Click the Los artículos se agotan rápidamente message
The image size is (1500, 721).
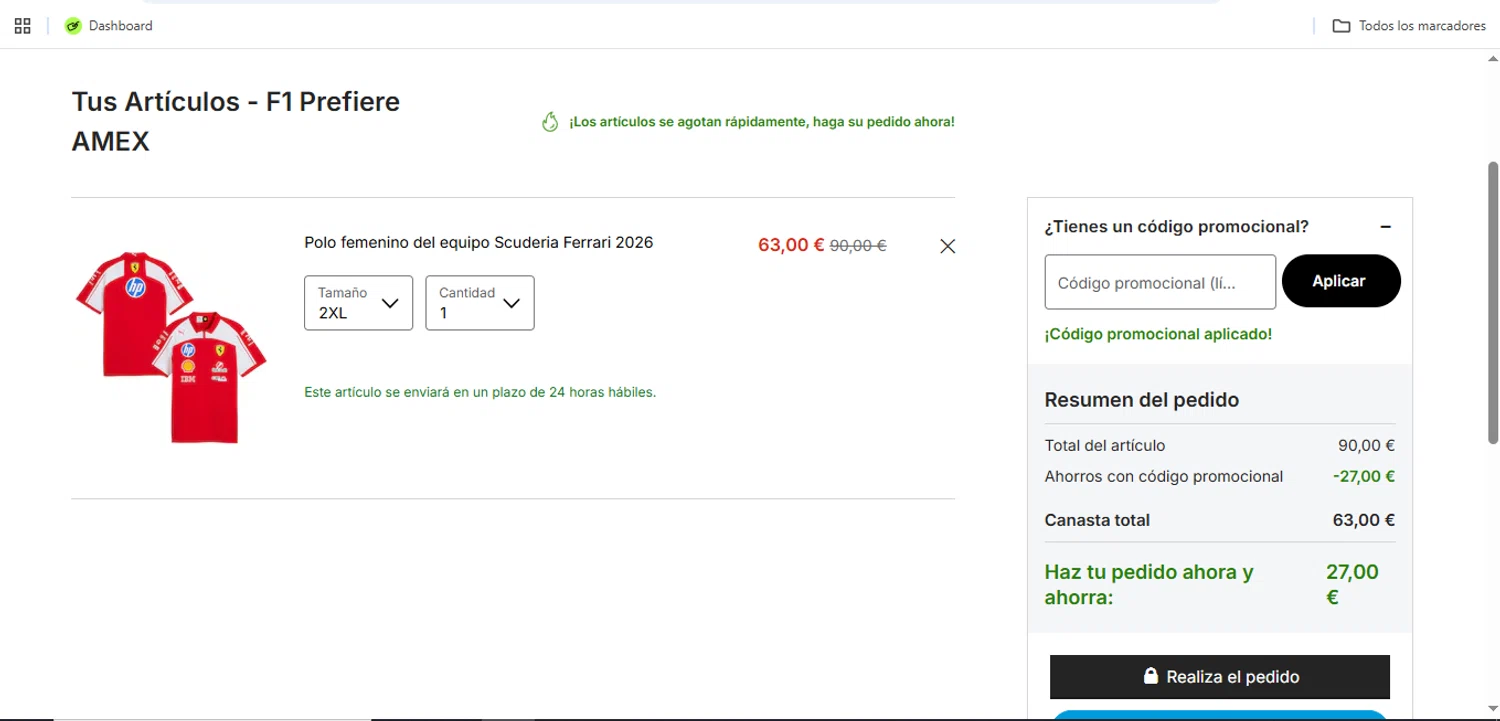pyautogui.click(x=762, y=122)
